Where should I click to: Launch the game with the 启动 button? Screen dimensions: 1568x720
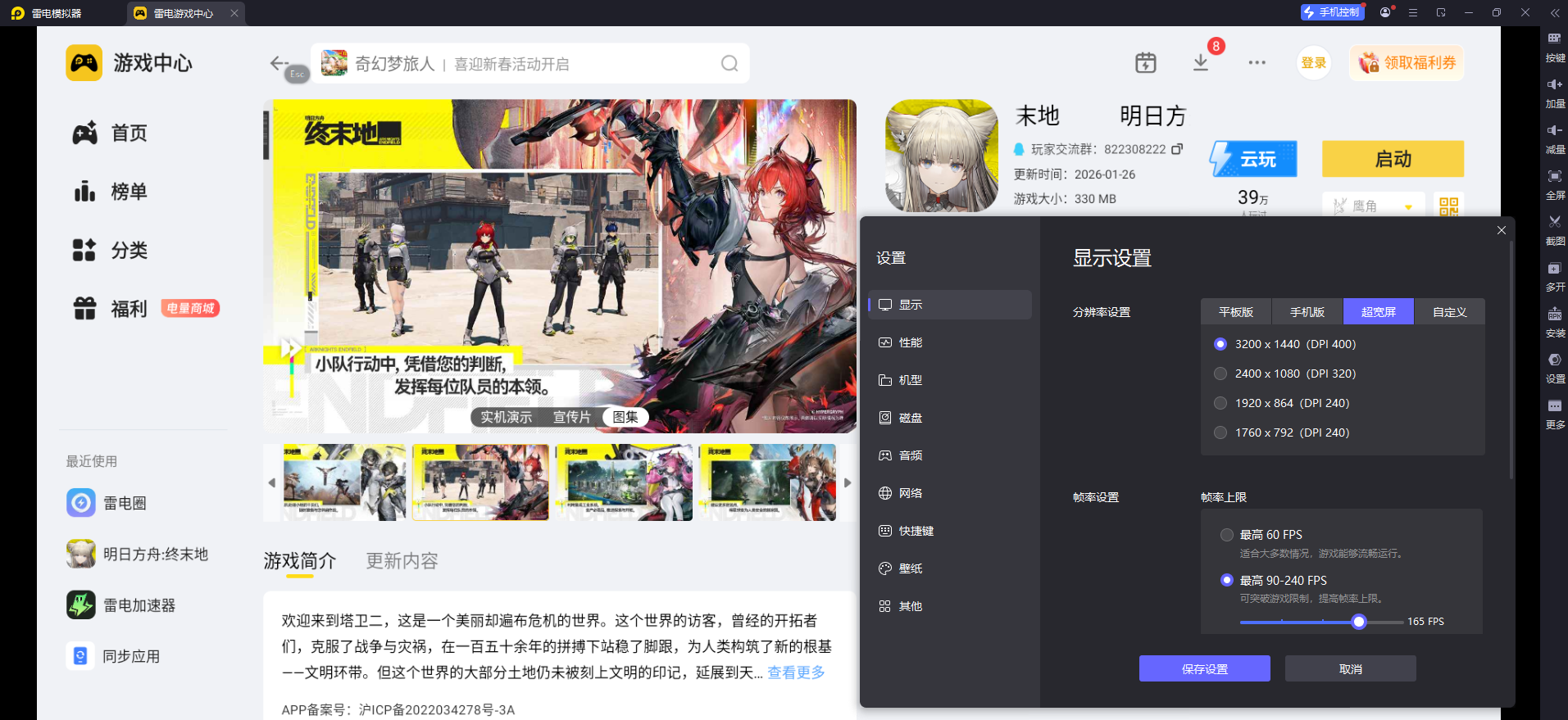(x=1393, y=159)
